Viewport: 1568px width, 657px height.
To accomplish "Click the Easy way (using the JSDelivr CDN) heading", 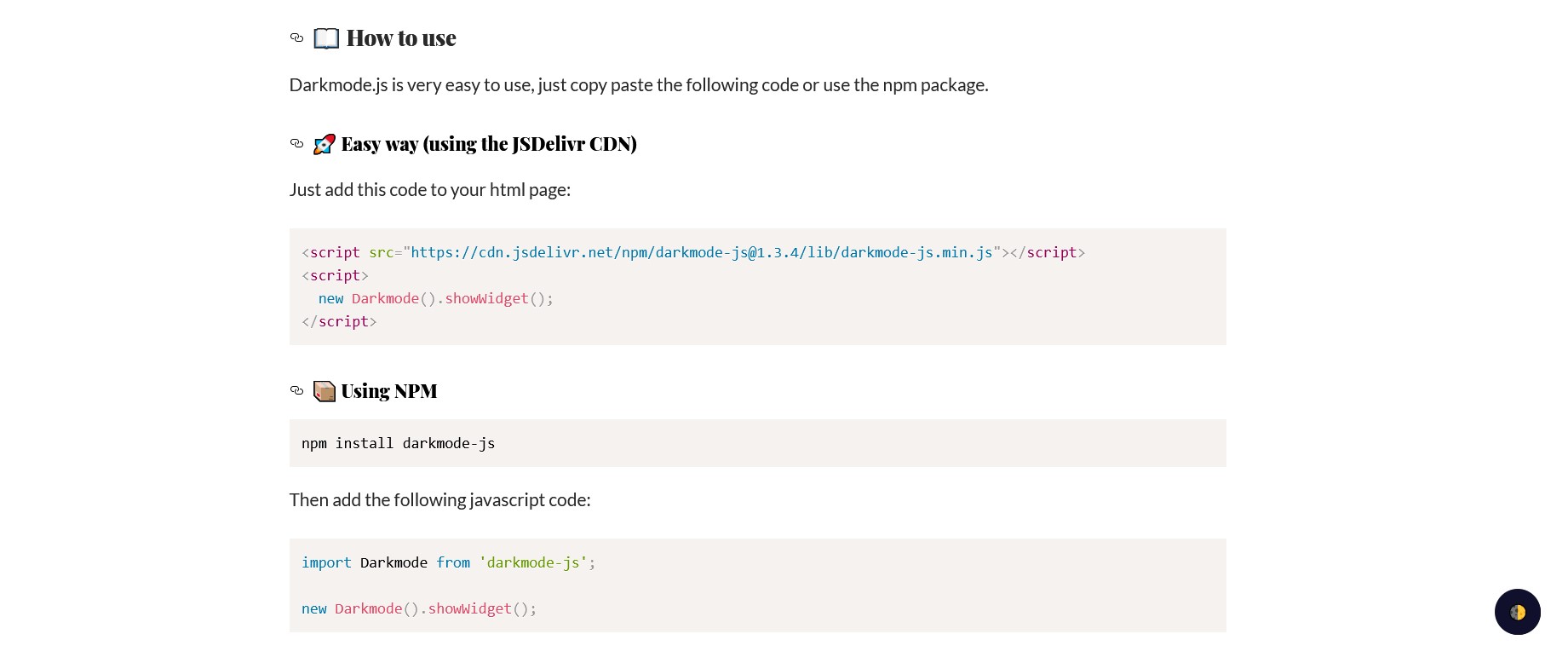I will pos(489,144).
